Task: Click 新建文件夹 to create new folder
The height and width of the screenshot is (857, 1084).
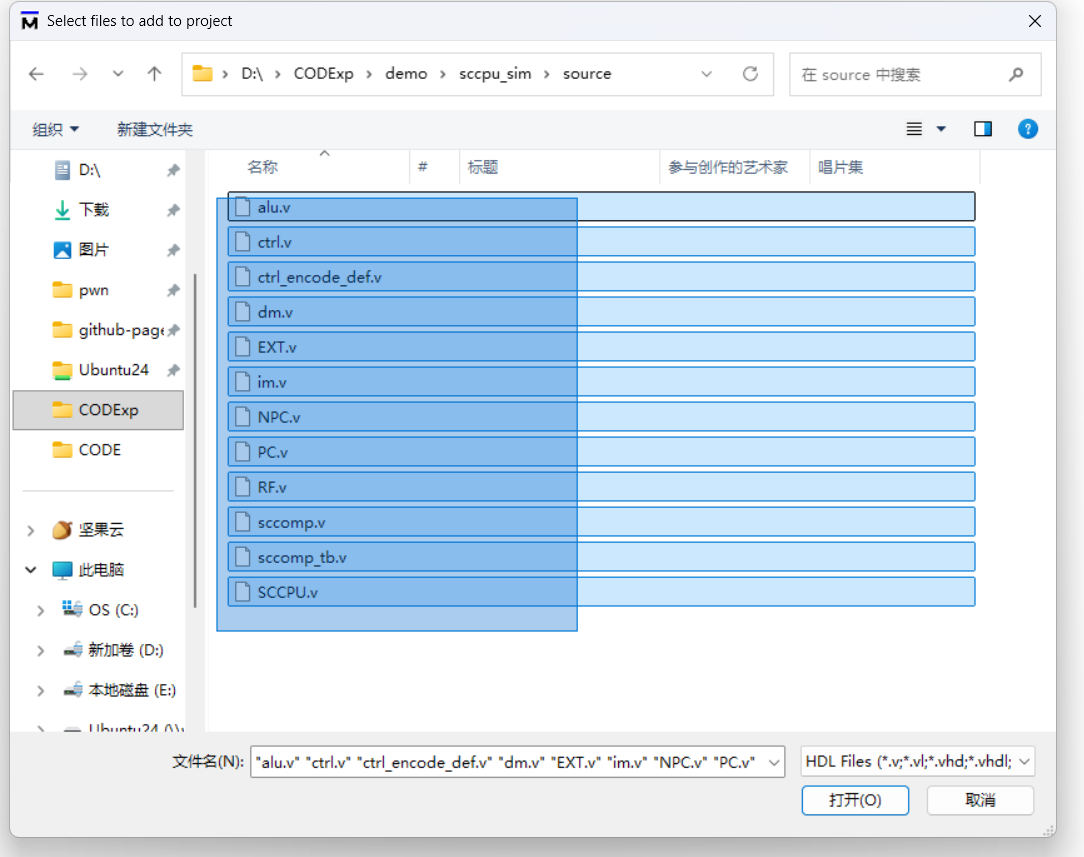Action: point(154,129)
